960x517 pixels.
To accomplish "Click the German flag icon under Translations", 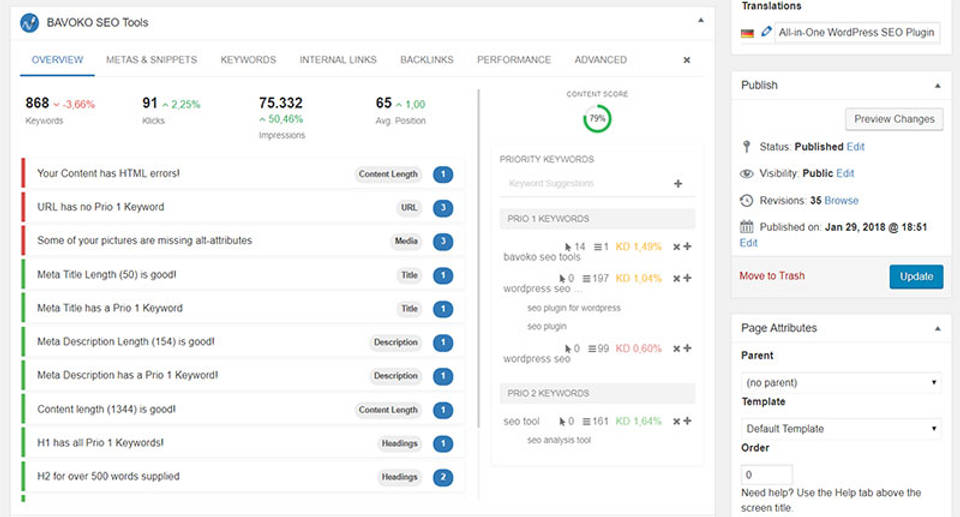I will point(748,32).
